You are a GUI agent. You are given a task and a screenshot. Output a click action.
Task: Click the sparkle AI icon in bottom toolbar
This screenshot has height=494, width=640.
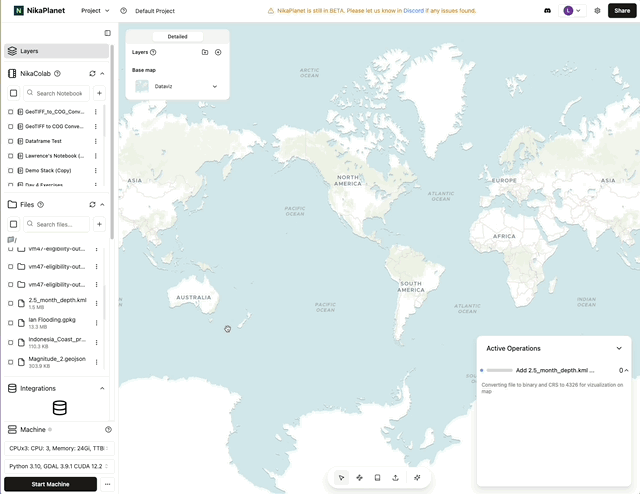pyautogui.click(x=417, y=477)
